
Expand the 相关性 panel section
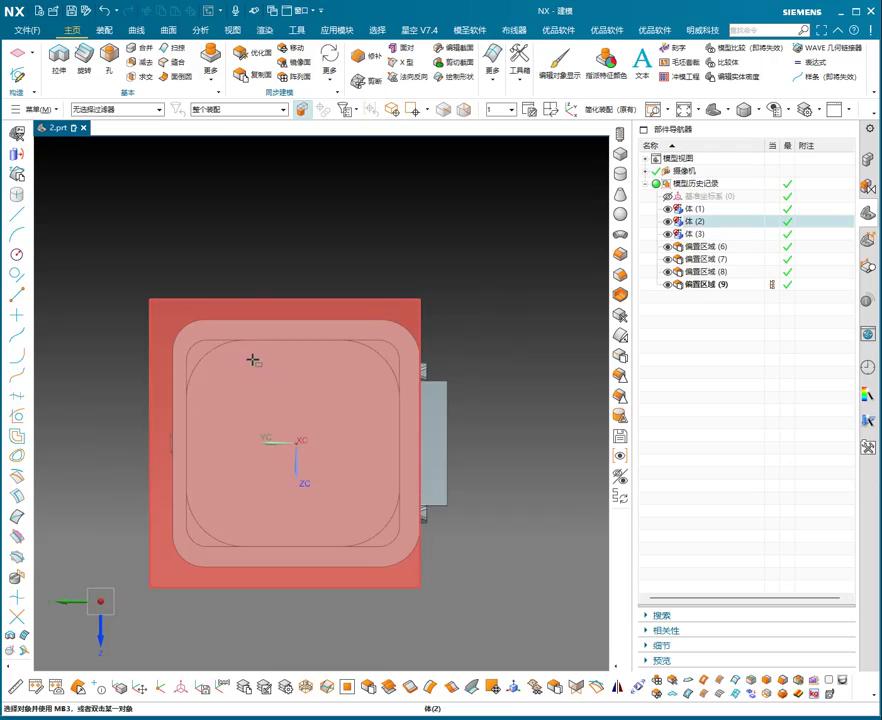pyautogui.click(x=666, y=630)
